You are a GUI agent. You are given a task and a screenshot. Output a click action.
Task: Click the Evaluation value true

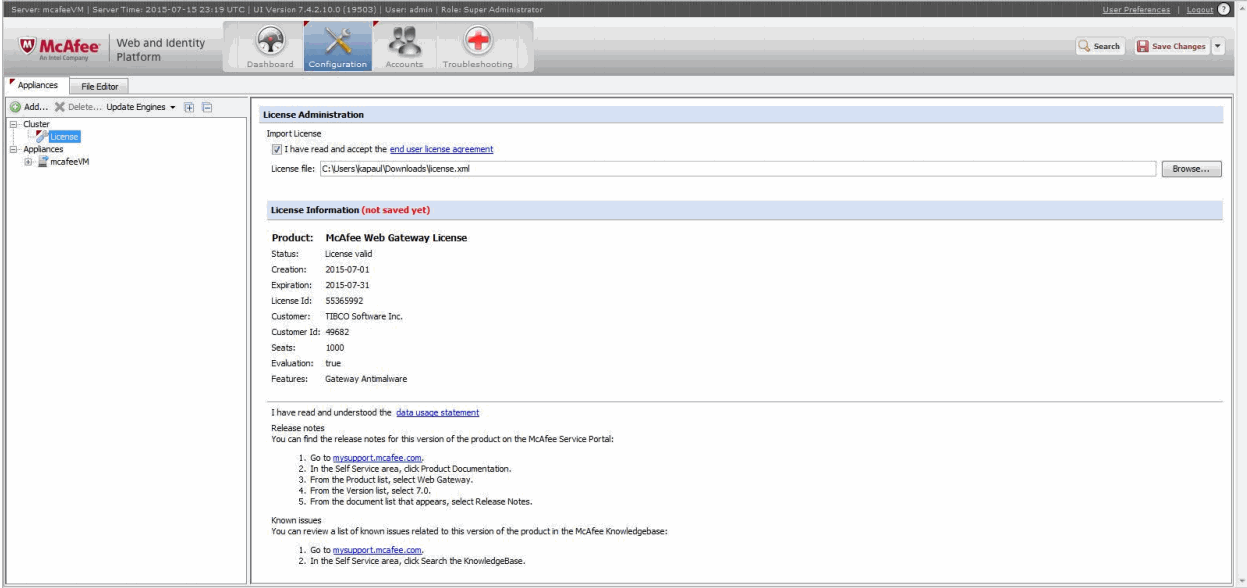point(333,363)
